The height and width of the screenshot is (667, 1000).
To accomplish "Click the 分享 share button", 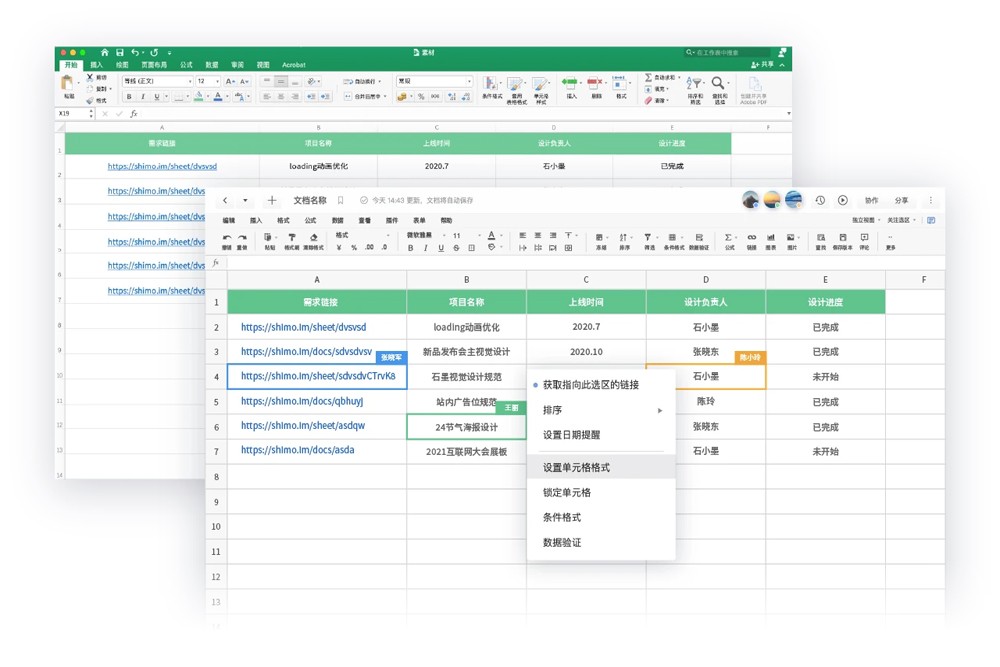I will [x=901, y=201].
